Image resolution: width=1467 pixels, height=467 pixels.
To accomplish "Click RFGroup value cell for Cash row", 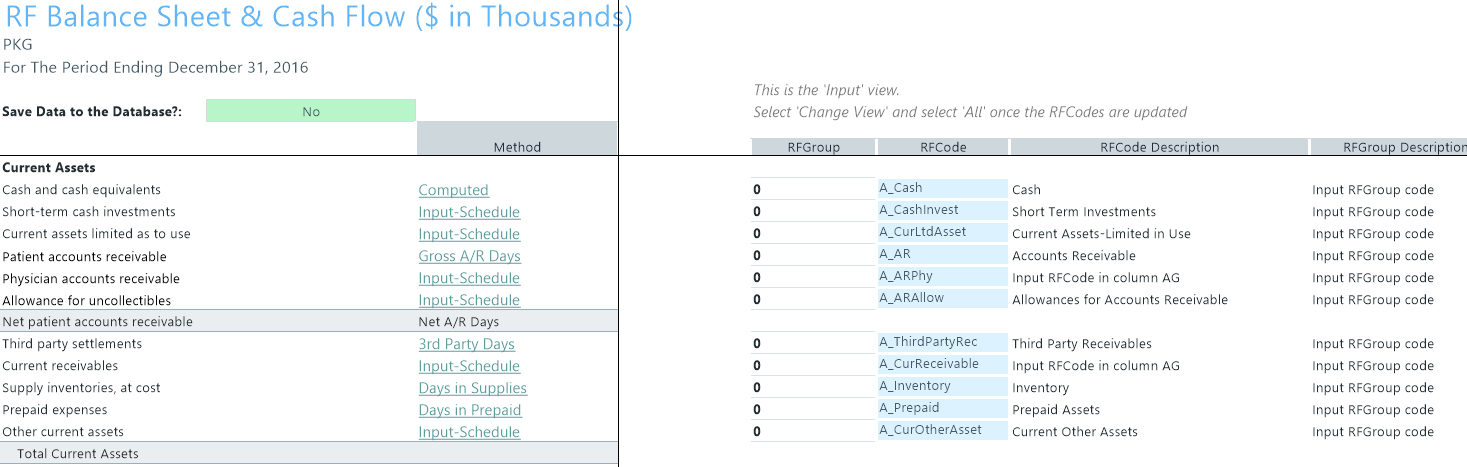I will coord(813,189).
